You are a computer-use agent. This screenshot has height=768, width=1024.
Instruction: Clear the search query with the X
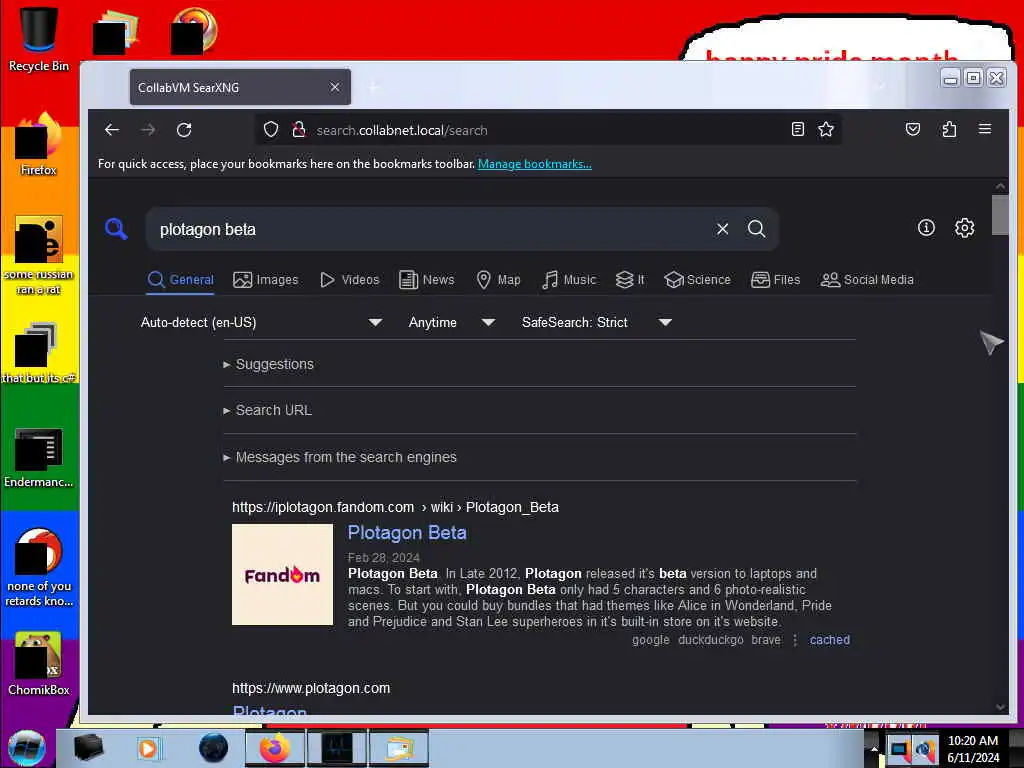tap(722, 229)
